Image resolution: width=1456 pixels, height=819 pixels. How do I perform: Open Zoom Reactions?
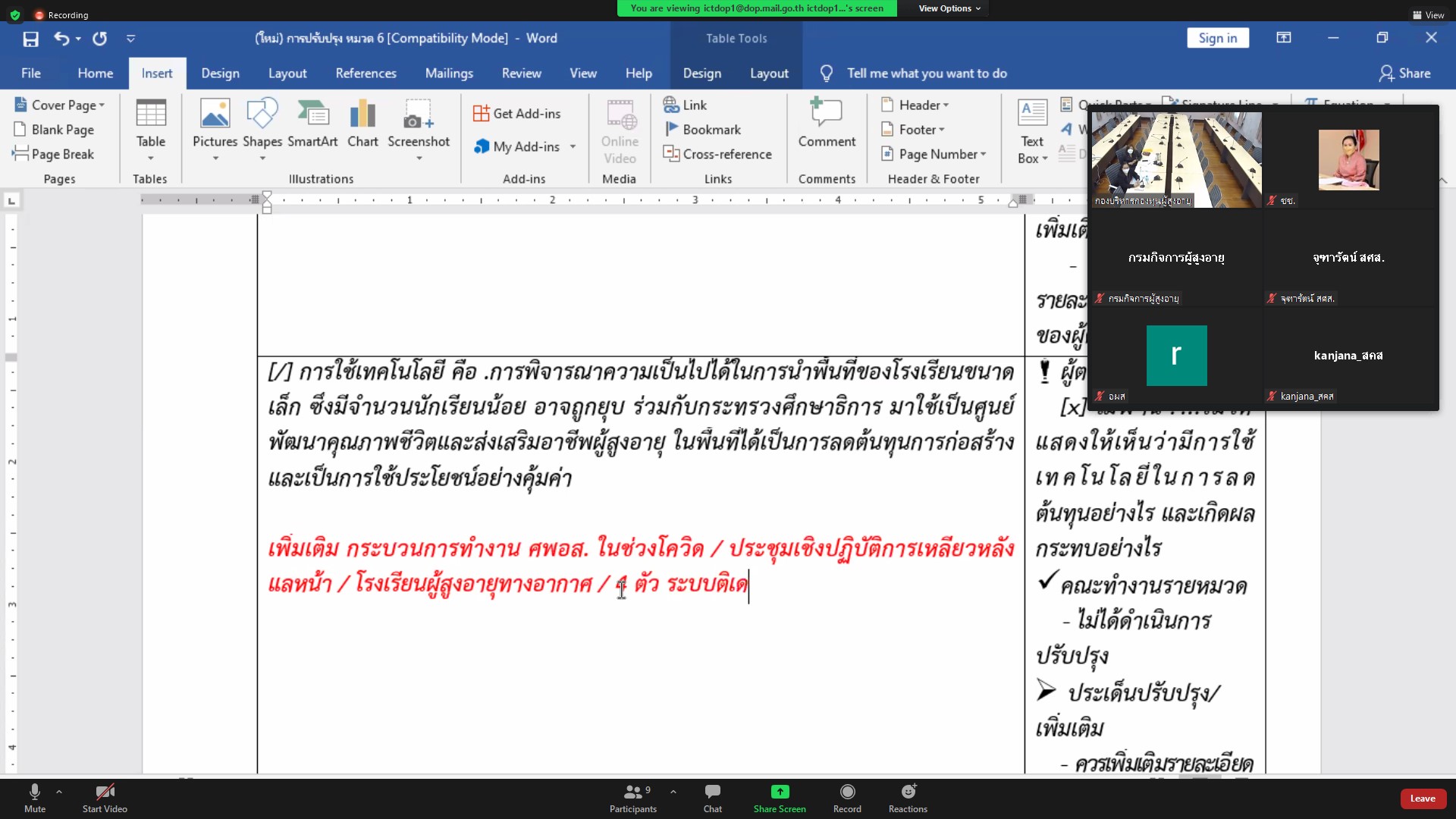908,799
